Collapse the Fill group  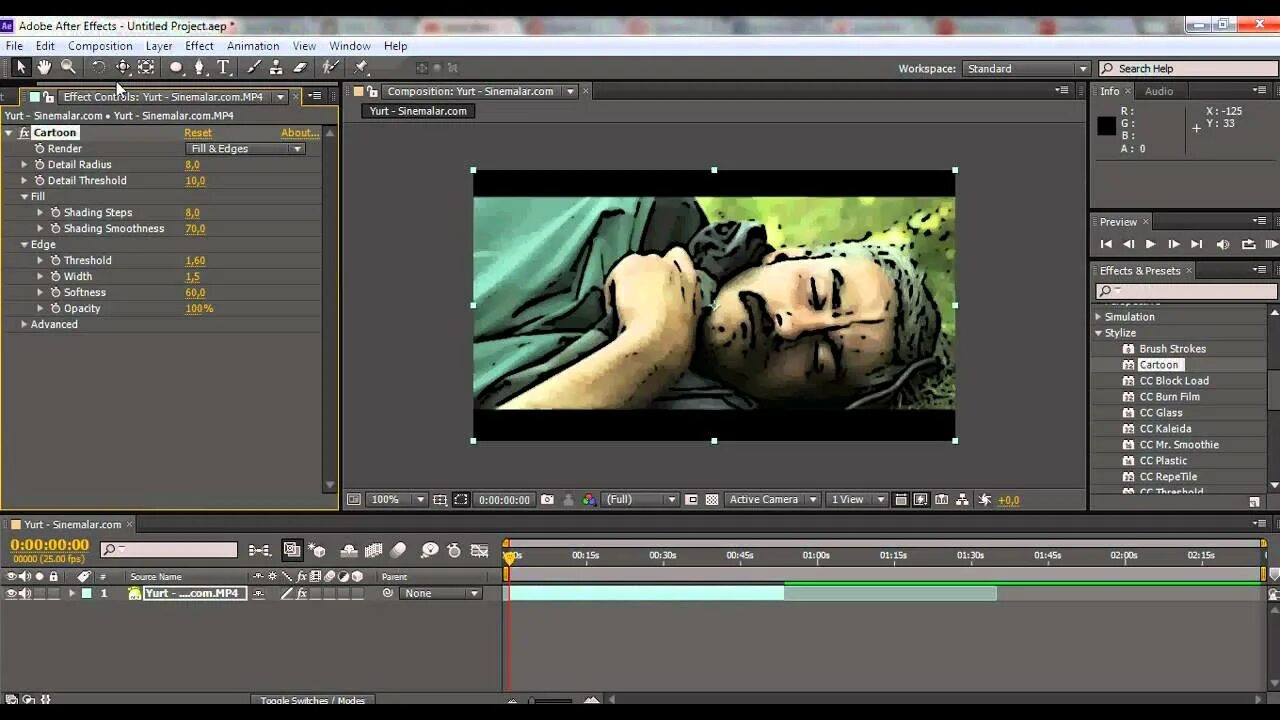[24, 197]
